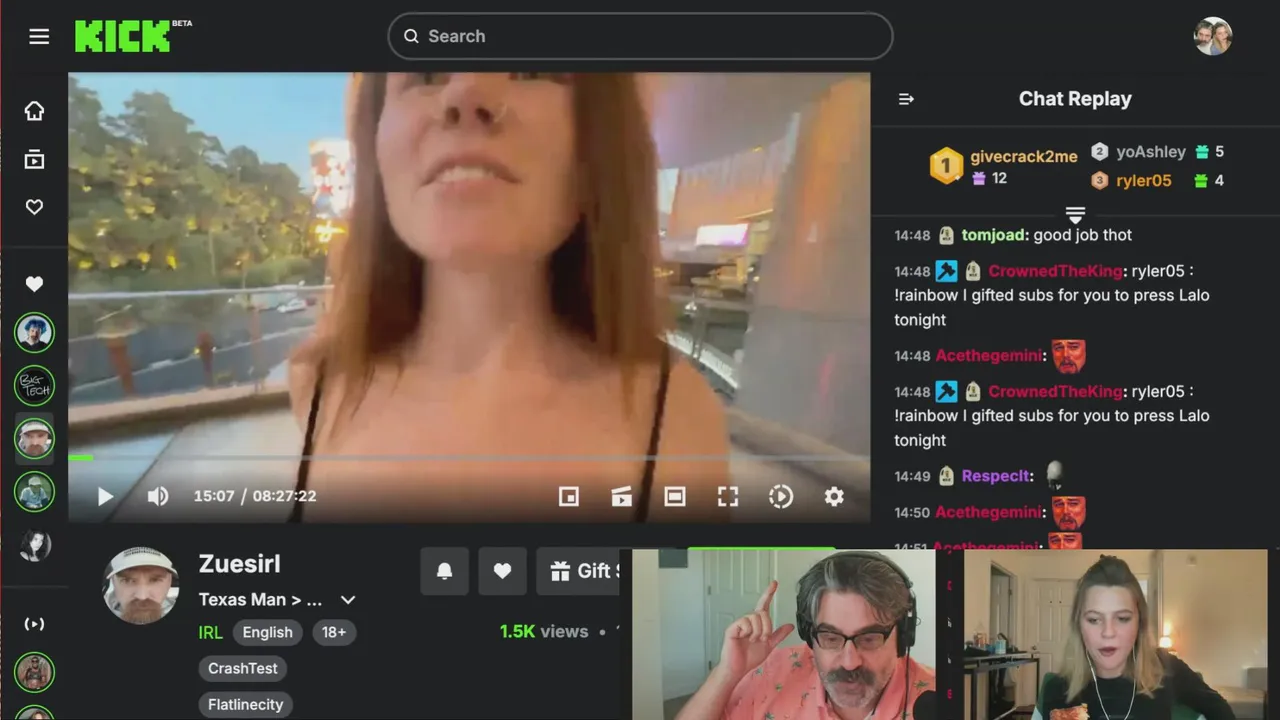The image size is (1280, 720).
Task: Open Zuesirl channel avatar
Action: [x=141, y=585]
